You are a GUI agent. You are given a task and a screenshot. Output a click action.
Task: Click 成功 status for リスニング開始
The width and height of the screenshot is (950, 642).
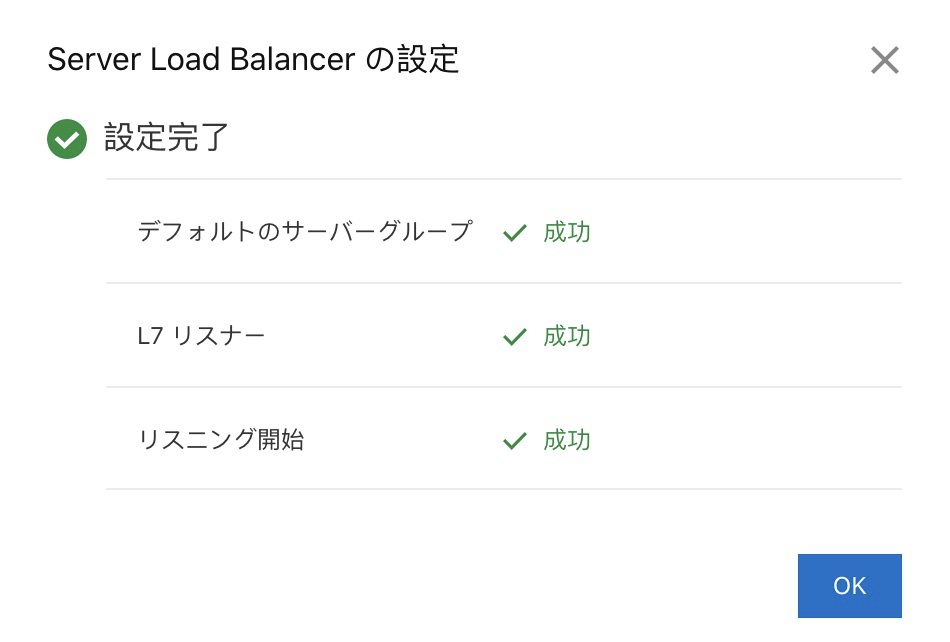pyautogui.click(x=567, y=441)
